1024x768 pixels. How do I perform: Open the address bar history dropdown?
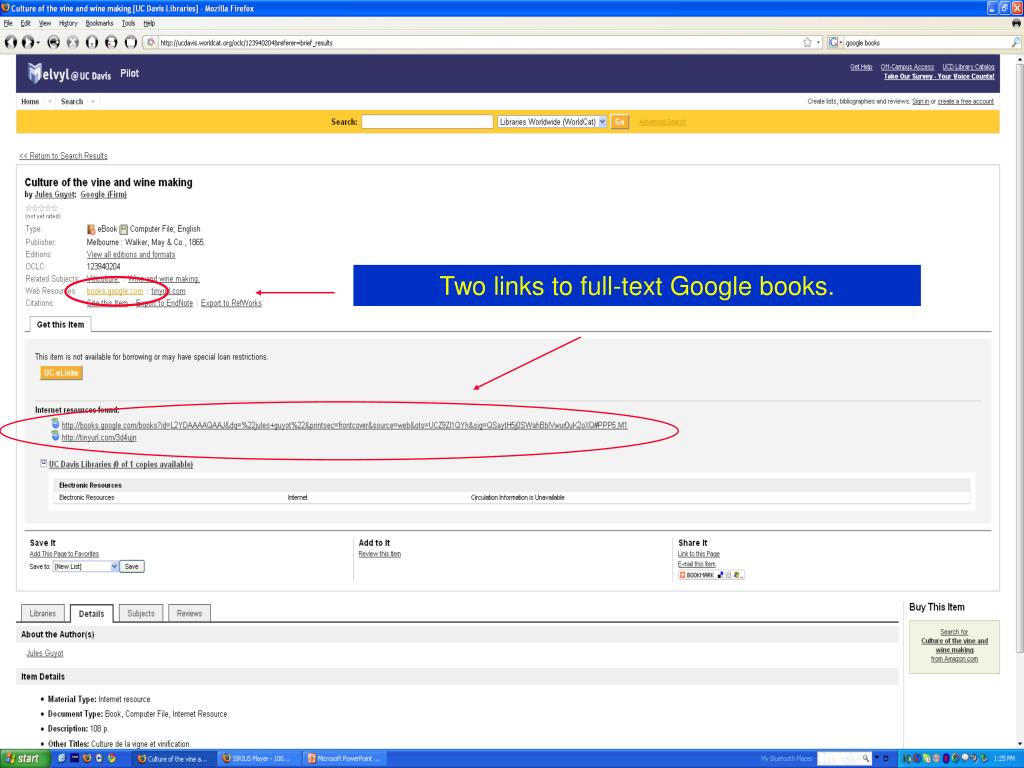pyautogui.click(x=818, y=42)
